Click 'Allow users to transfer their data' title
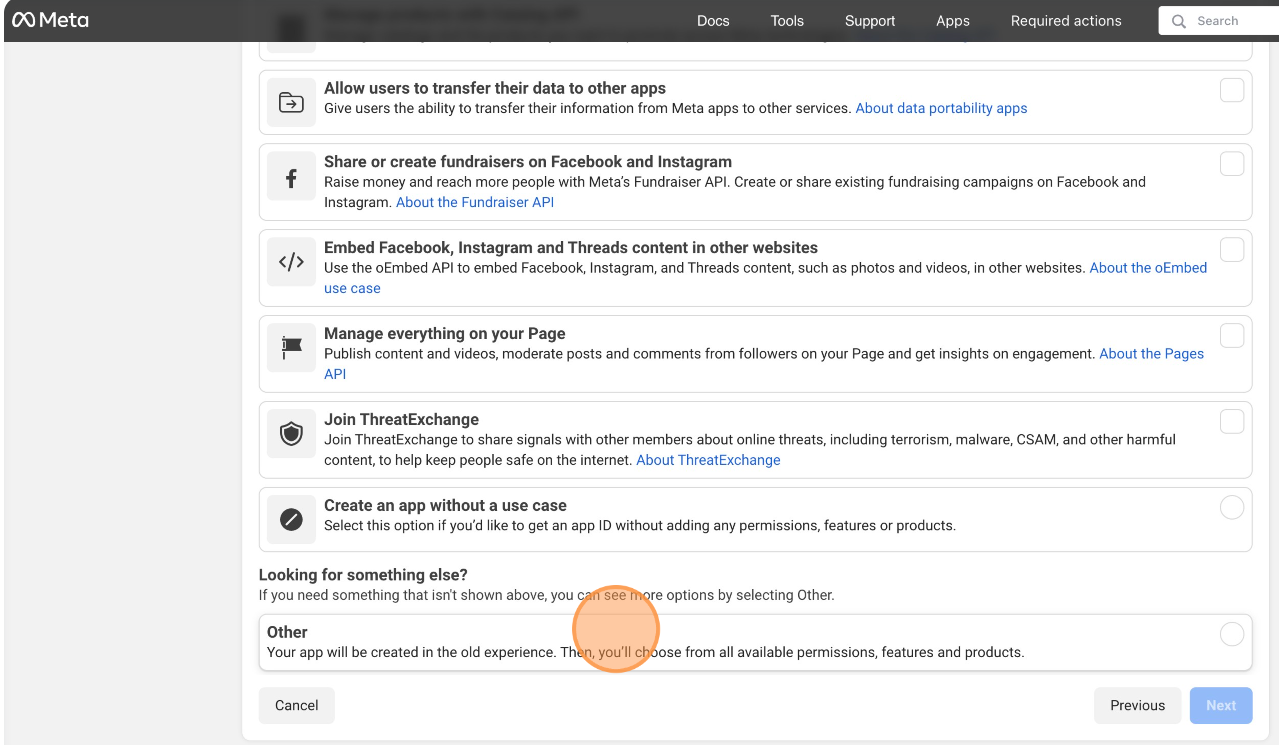Image resolution: width=1280 pixels, height=746 pixels. [495, 88]
